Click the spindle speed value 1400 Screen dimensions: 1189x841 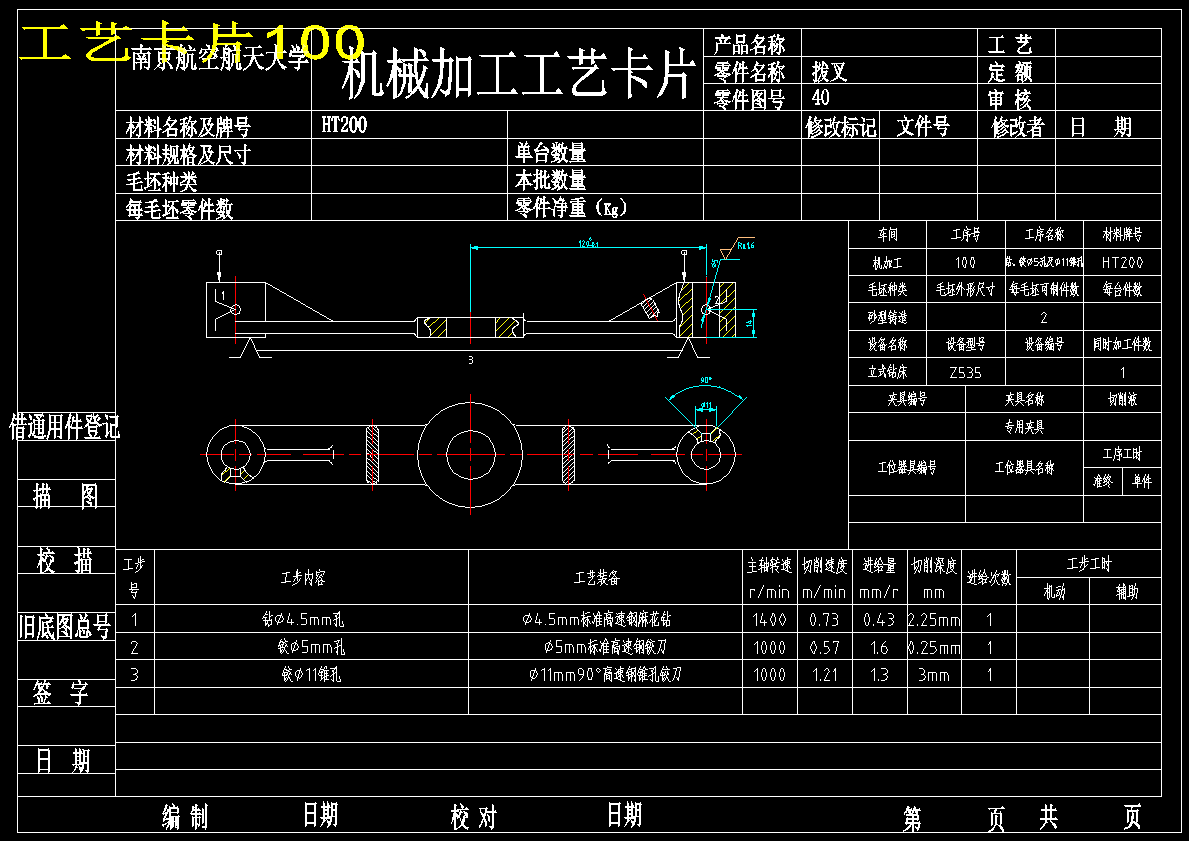[x=769, y=620]
